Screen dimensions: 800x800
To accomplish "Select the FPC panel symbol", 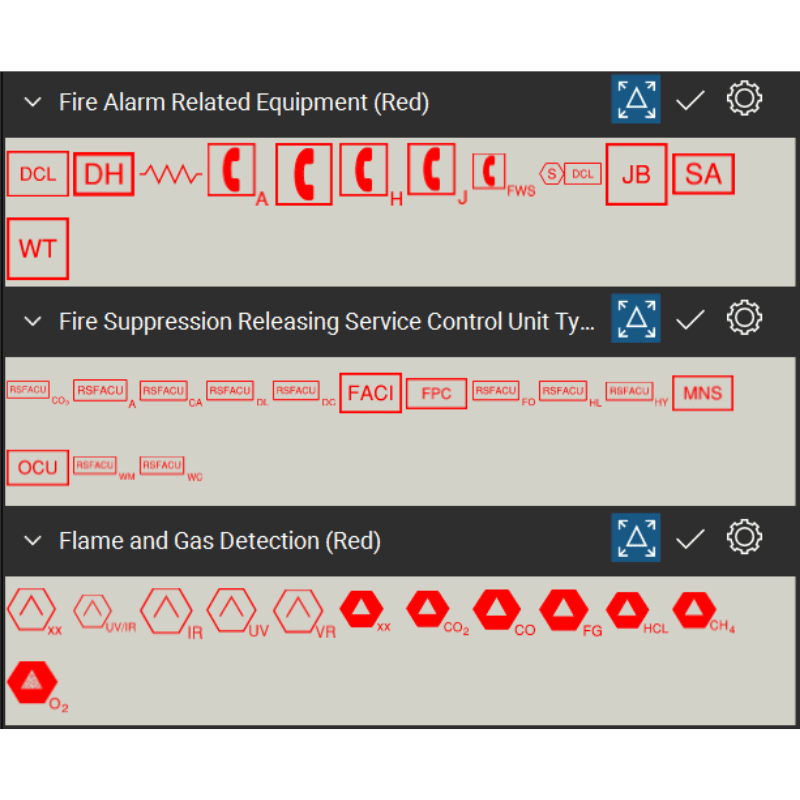I will click(436, 393).
